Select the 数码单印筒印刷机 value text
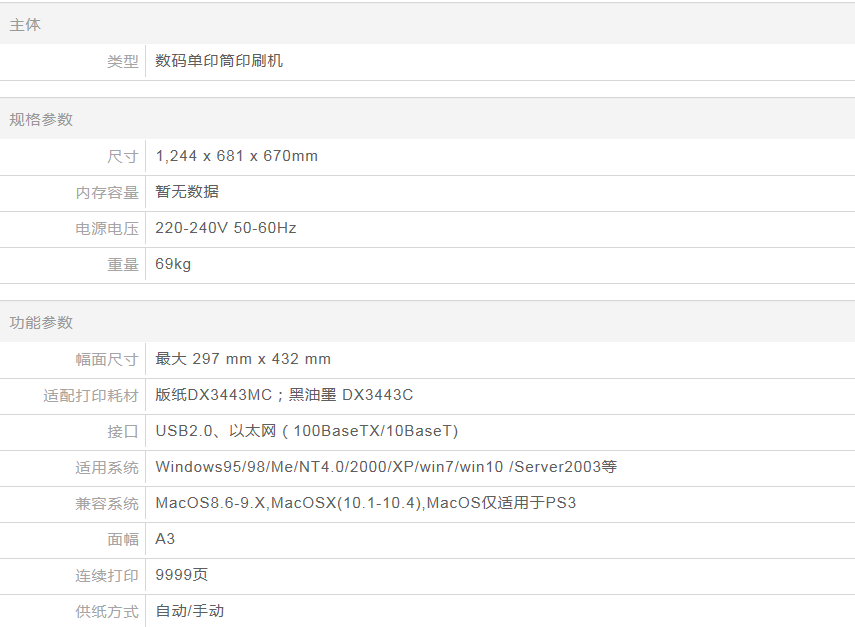 coord(219,61)
